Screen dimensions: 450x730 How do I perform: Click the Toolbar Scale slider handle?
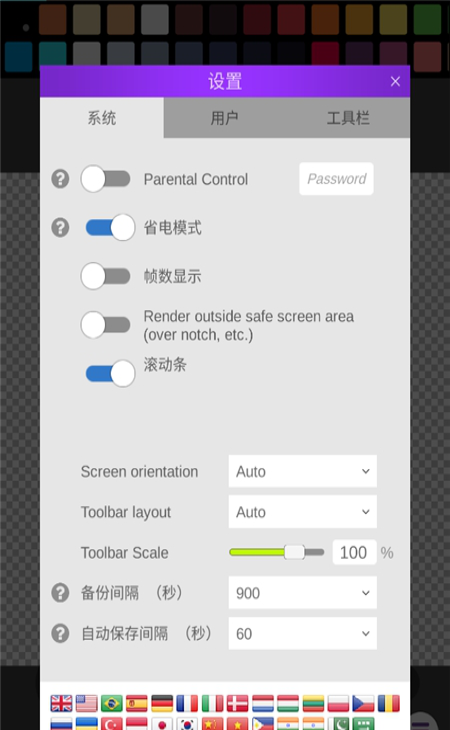(x=294, y=552)
